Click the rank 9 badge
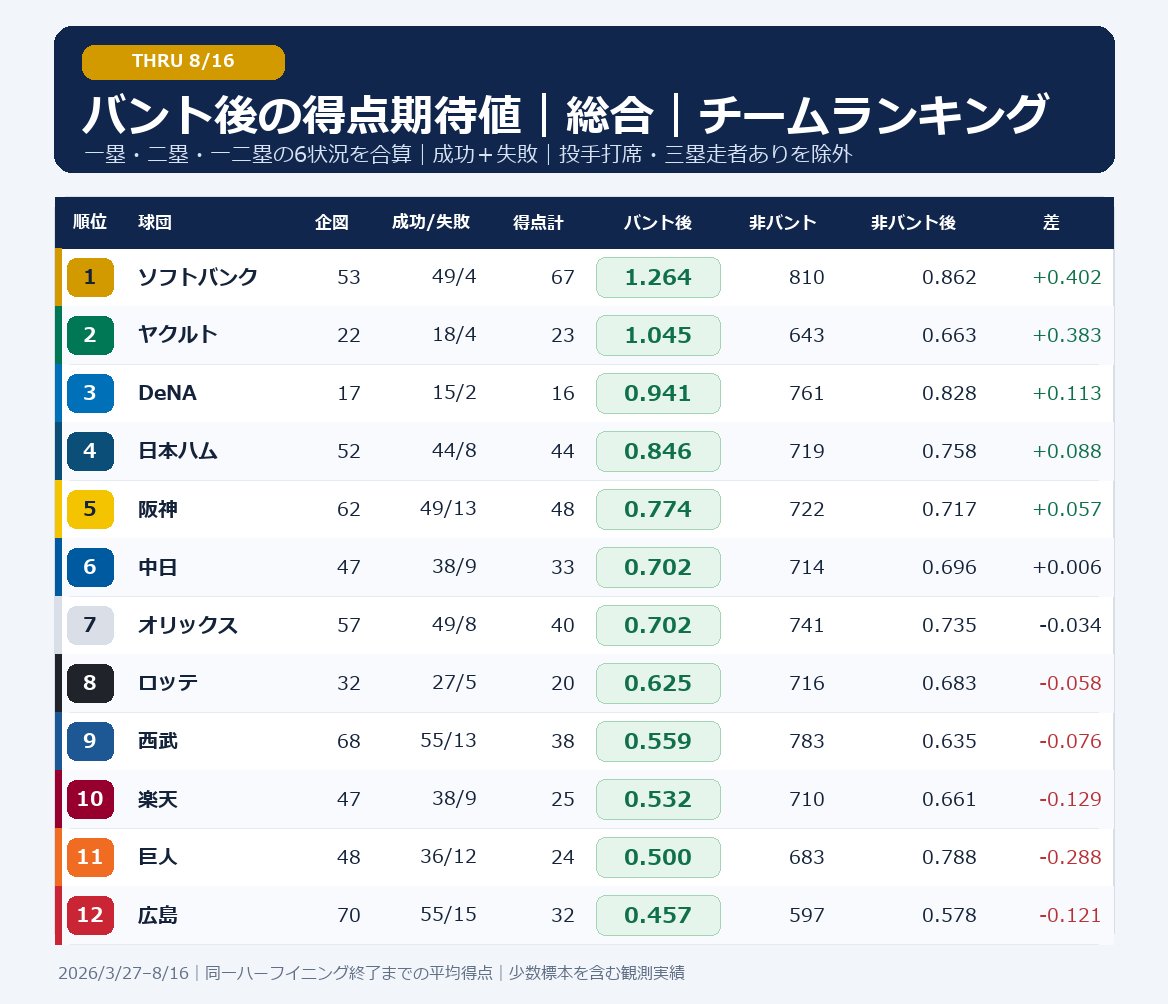Viewport: 1168px width, 1004px height. click(90, 741)
